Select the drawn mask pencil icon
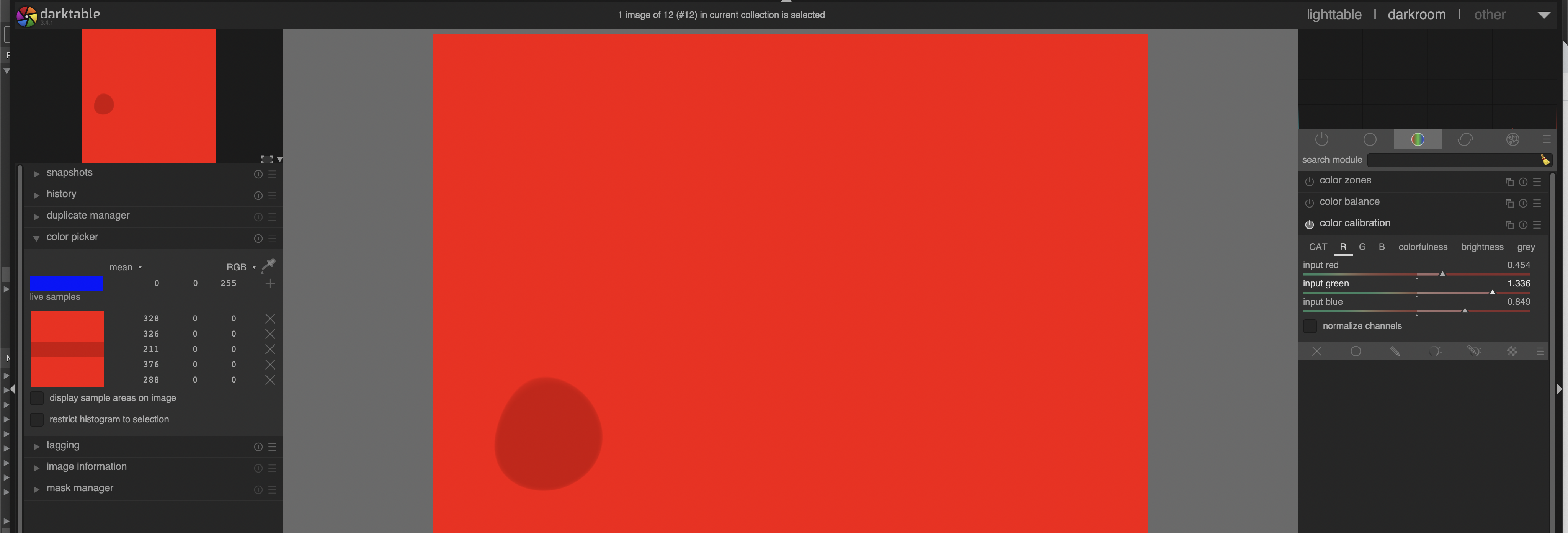The height and width of the screenshot is (533, 1568). pos(1395,352)
